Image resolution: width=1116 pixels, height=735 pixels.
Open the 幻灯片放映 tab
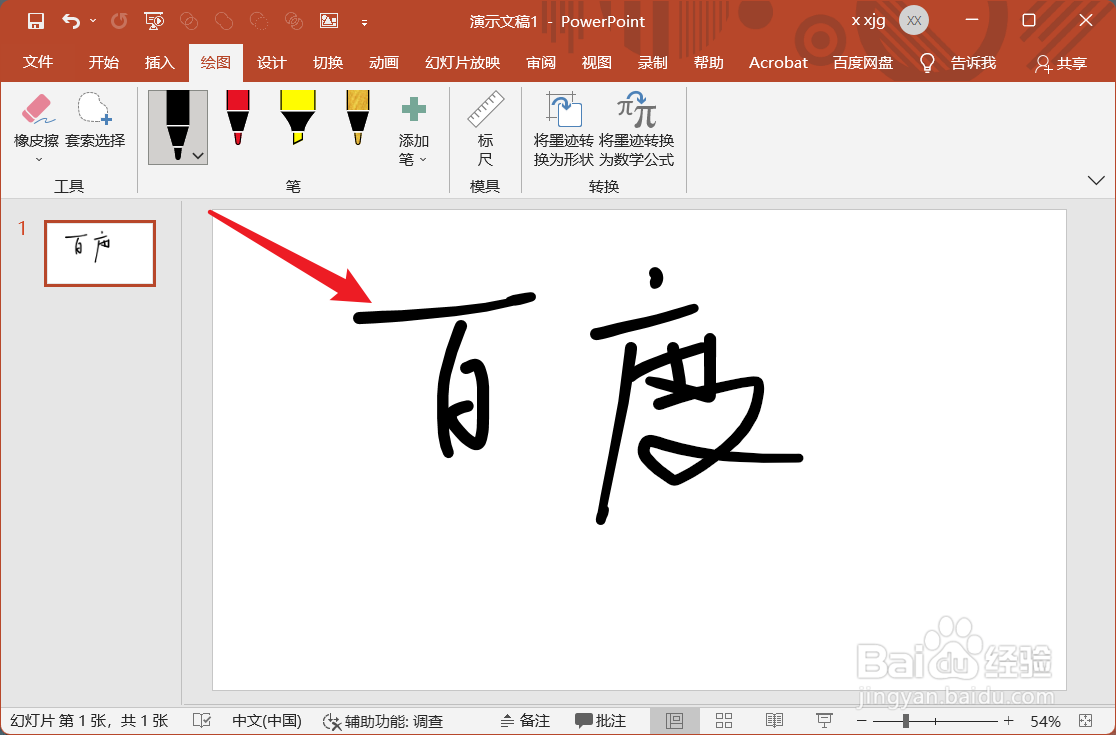coord(463,63)
